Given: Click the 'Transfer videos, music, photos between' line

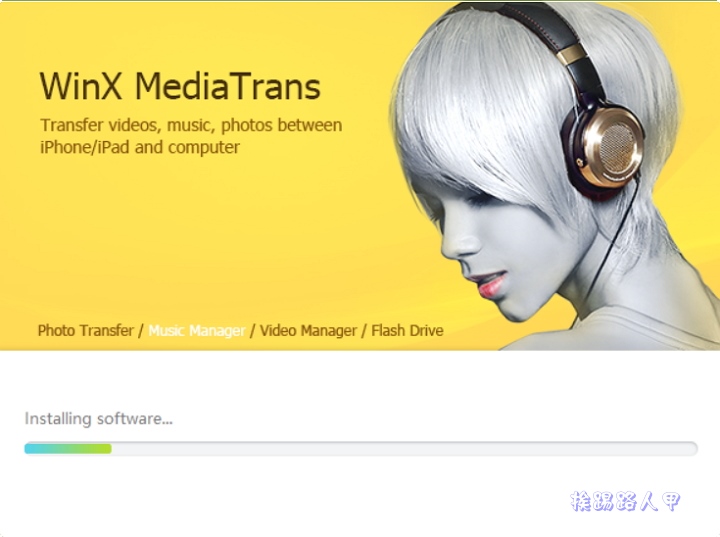Looking at the screenshot, I should click(x=191, y=125).
